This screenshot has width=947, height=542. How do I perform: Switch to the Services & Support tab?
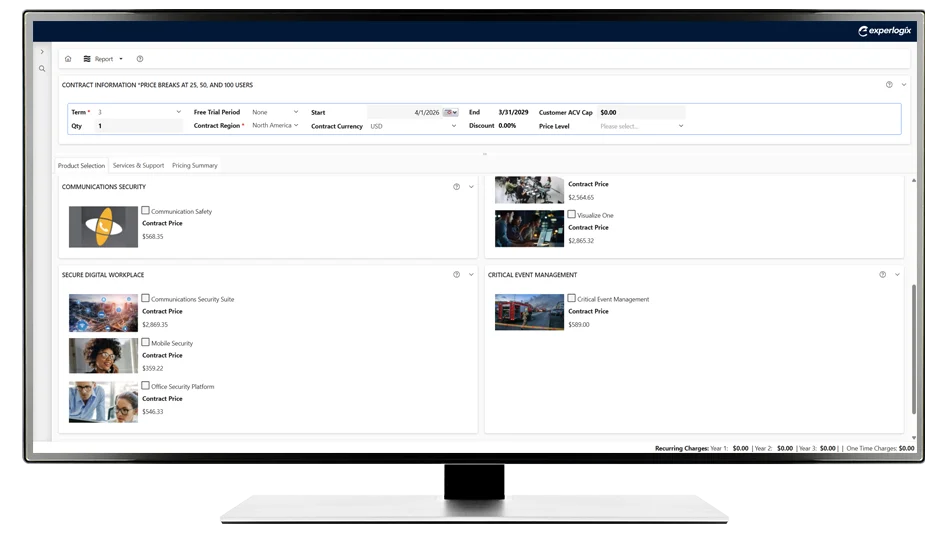pos(138,166)
